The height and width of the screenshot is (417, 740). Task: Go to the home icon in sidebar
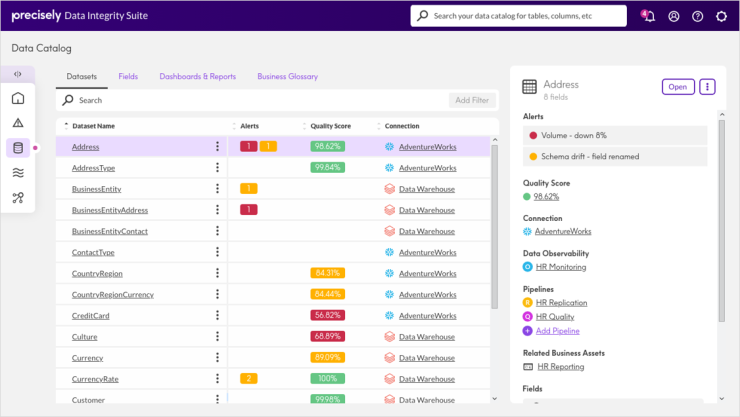pyautogui.click(x=18, y=98)
